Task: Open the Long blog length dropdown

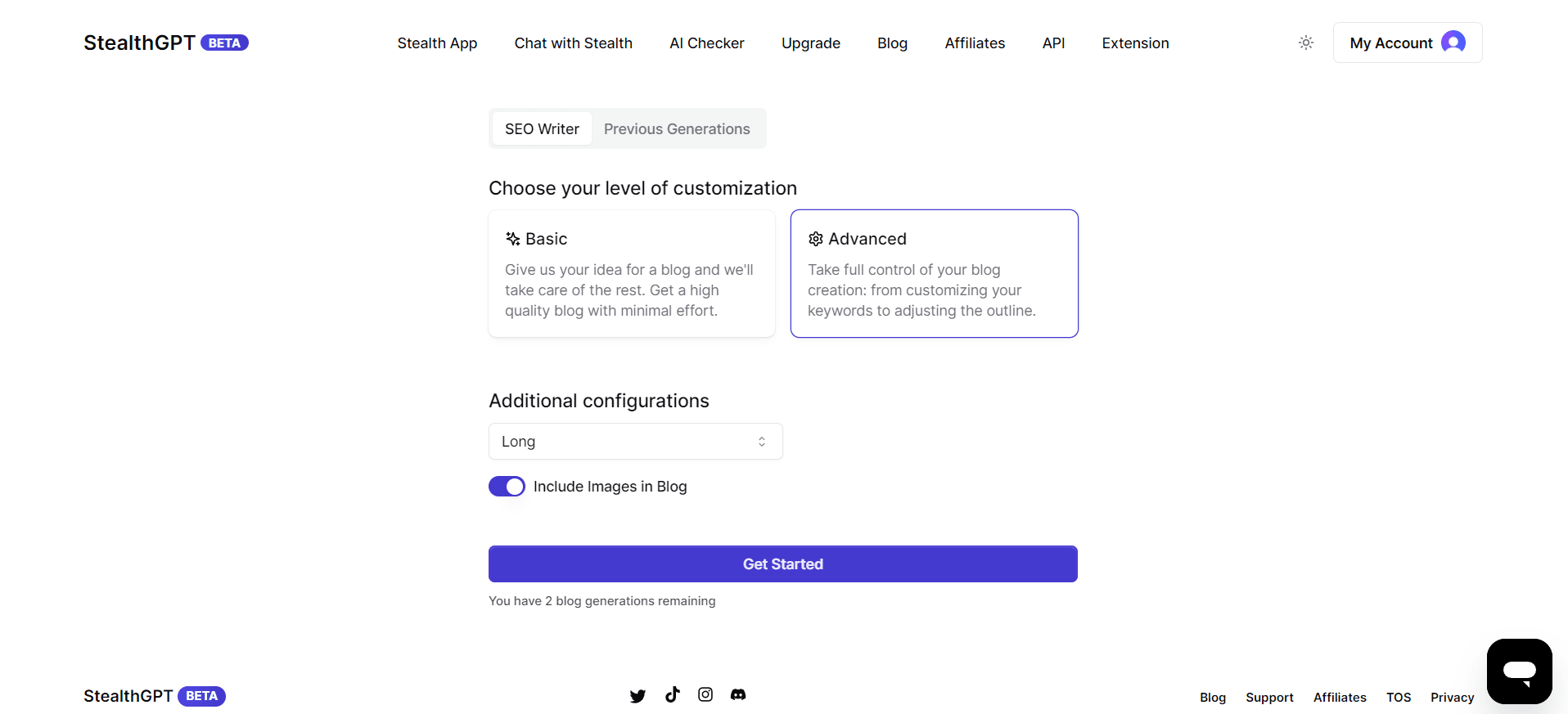Action: (635, 442)
